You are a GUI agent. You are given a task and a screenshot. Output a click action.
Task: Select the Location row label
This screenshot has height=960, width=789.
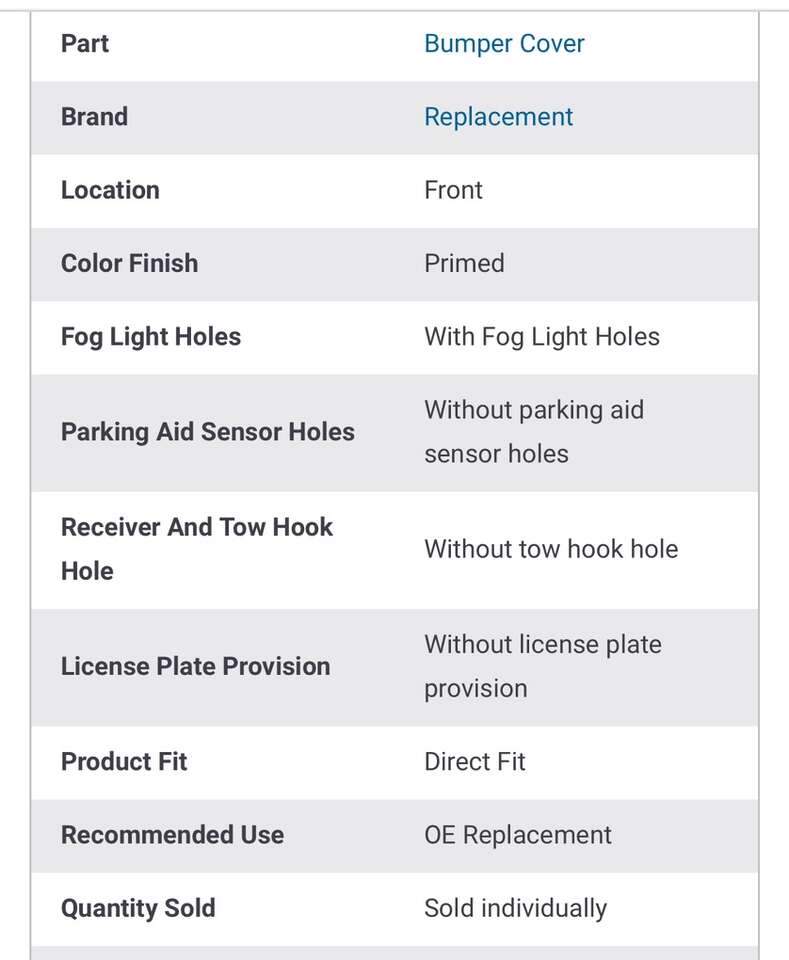click(110, 190)
